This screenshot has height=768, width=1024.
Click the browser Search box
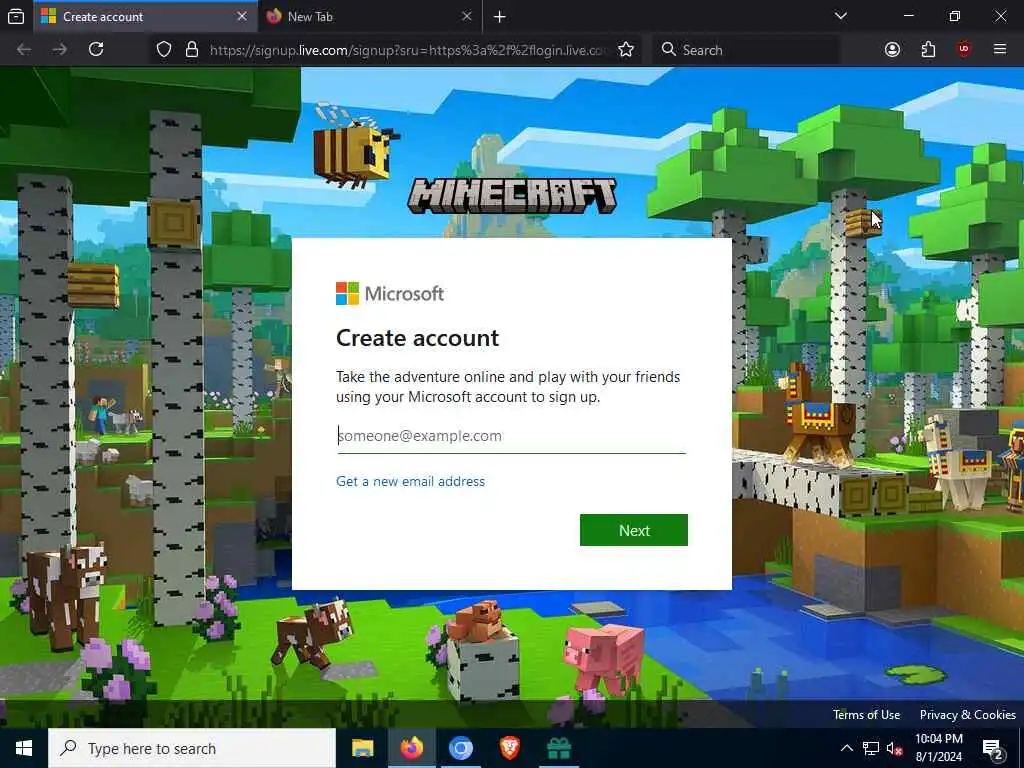click(x=746, y=50)
